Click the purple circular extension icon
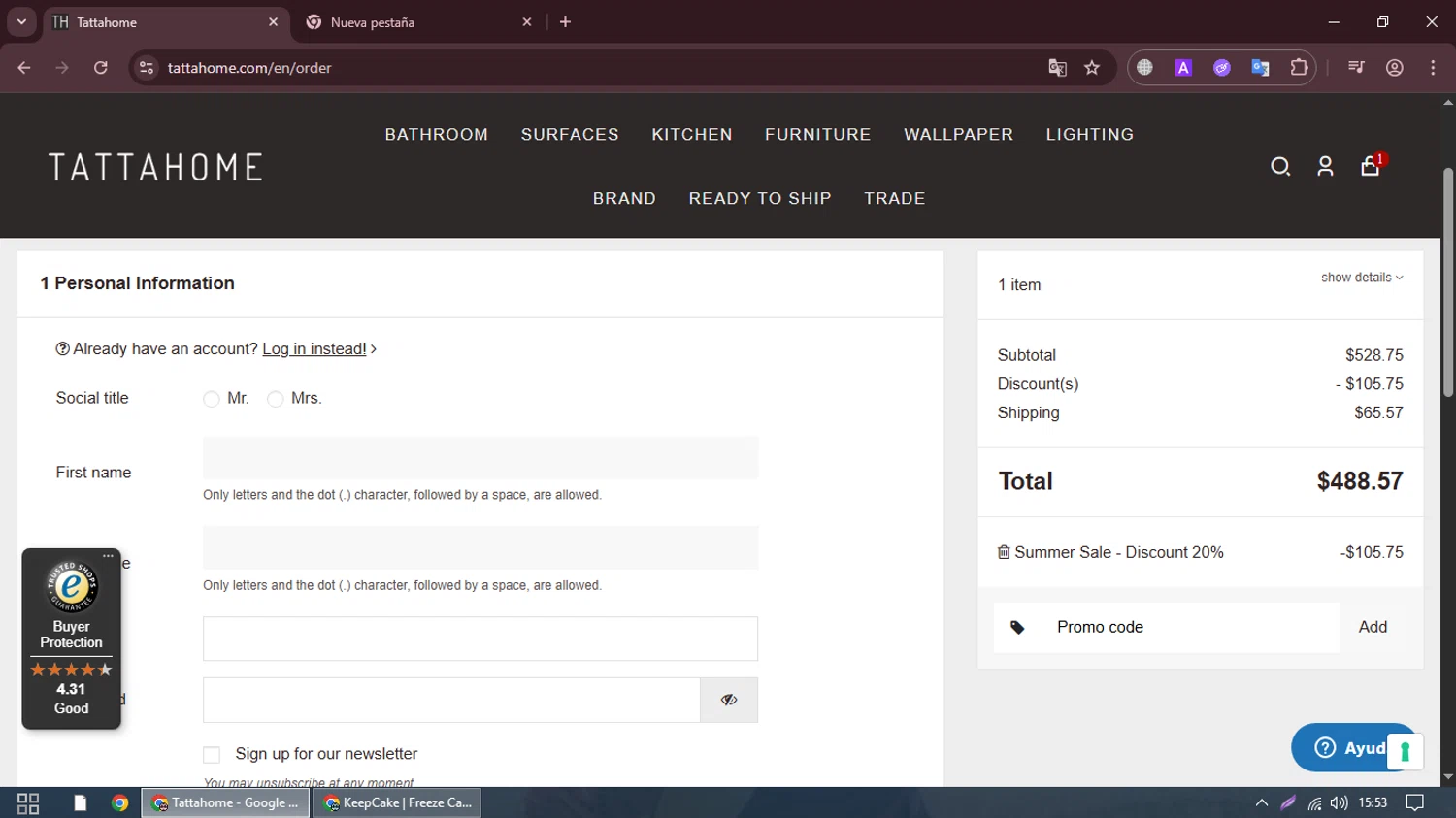 click(1222, 68)
